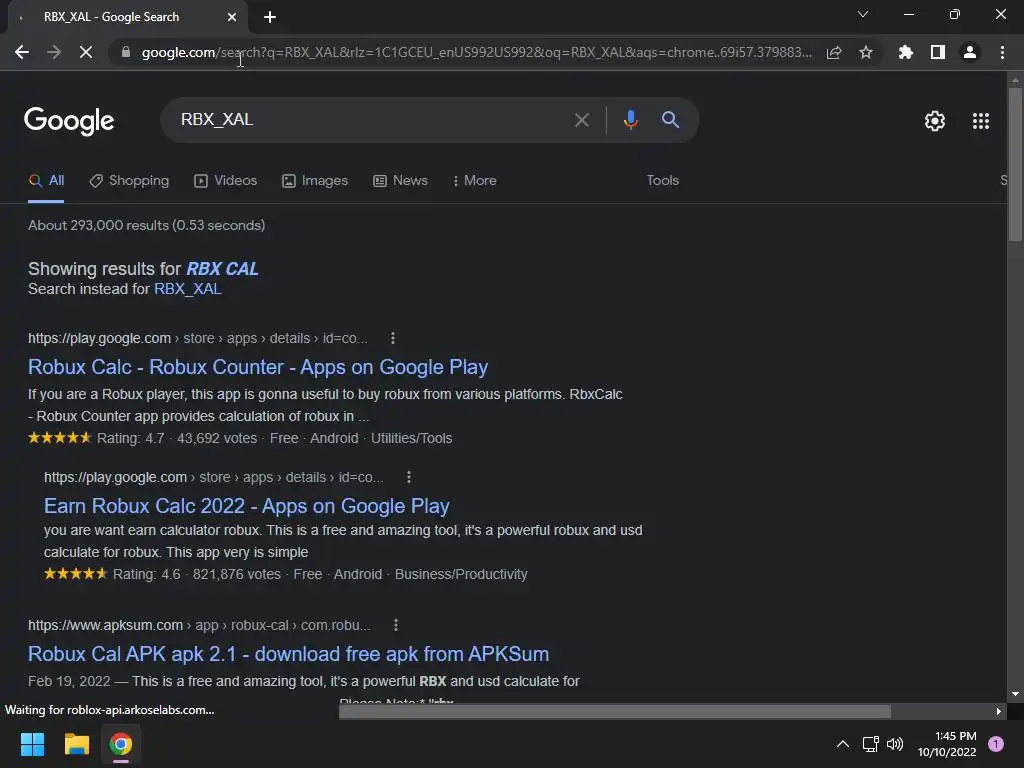Viewport: 1024px width, 768px height.
Task: Open the tab search dropdown
Action: point(863,14)
